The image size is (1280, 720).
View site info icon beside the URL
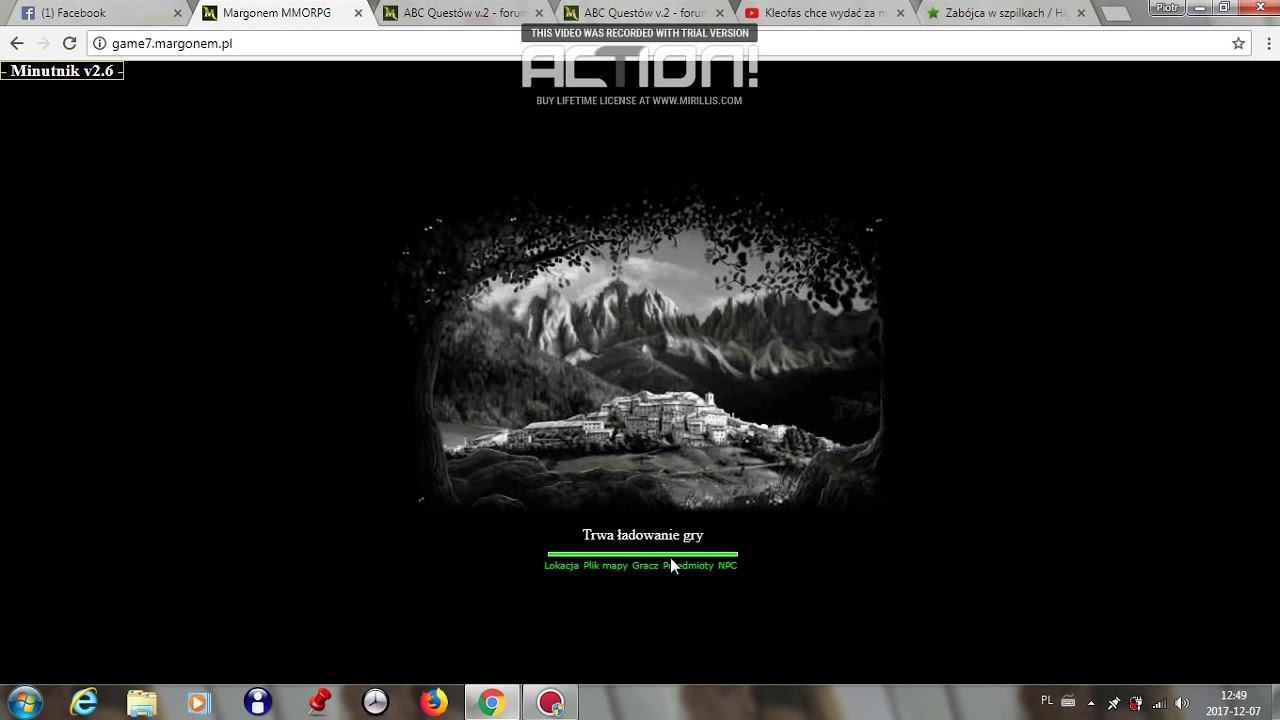click(100, 43)
